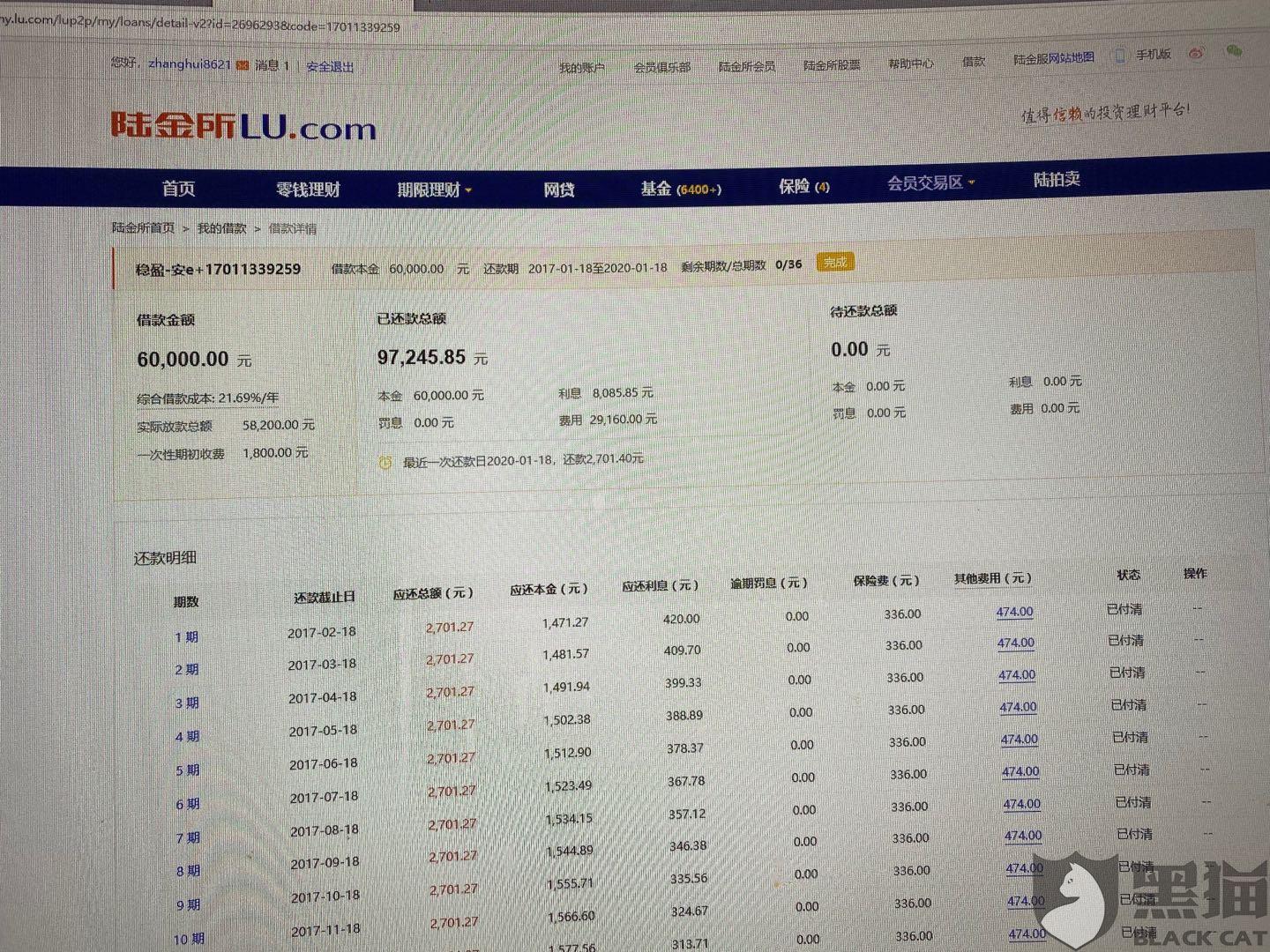Click the 1 期 installment link
Viewport: 1270px width, 952px height.
click(x=186, y=636)
